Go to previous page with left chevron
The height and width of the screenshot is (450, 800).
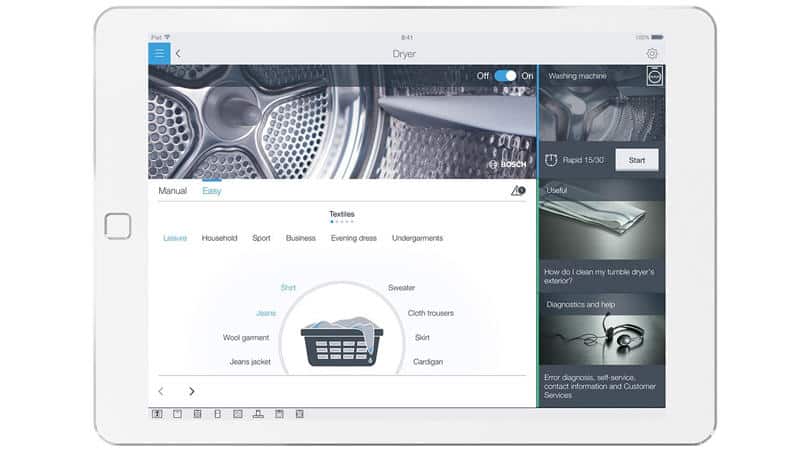[x=161, y=391]
